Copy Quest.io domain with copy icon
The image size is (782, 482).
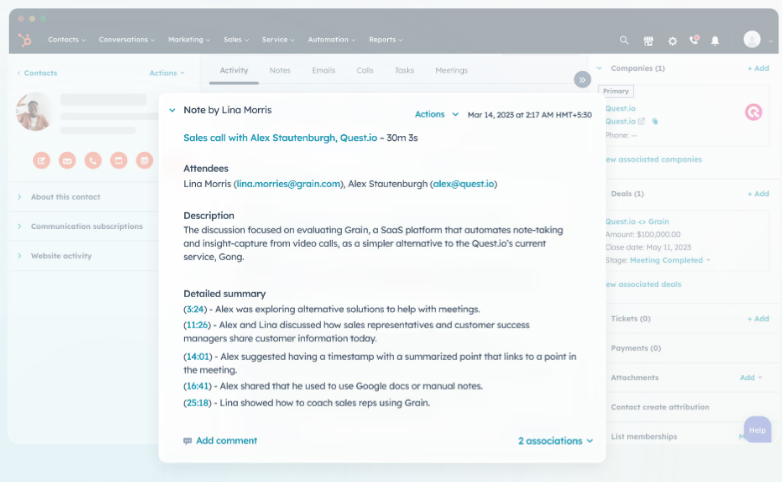click(655, 121)
